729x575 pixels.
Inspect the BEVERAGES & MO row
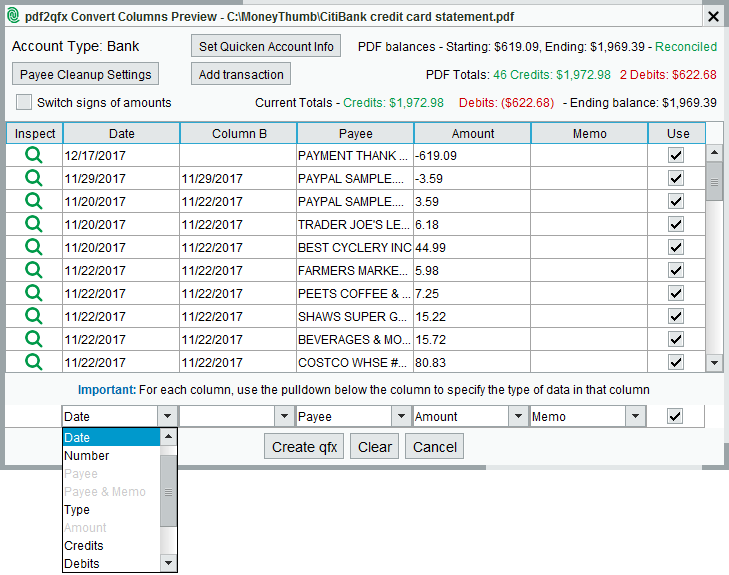tap(33, 339)
